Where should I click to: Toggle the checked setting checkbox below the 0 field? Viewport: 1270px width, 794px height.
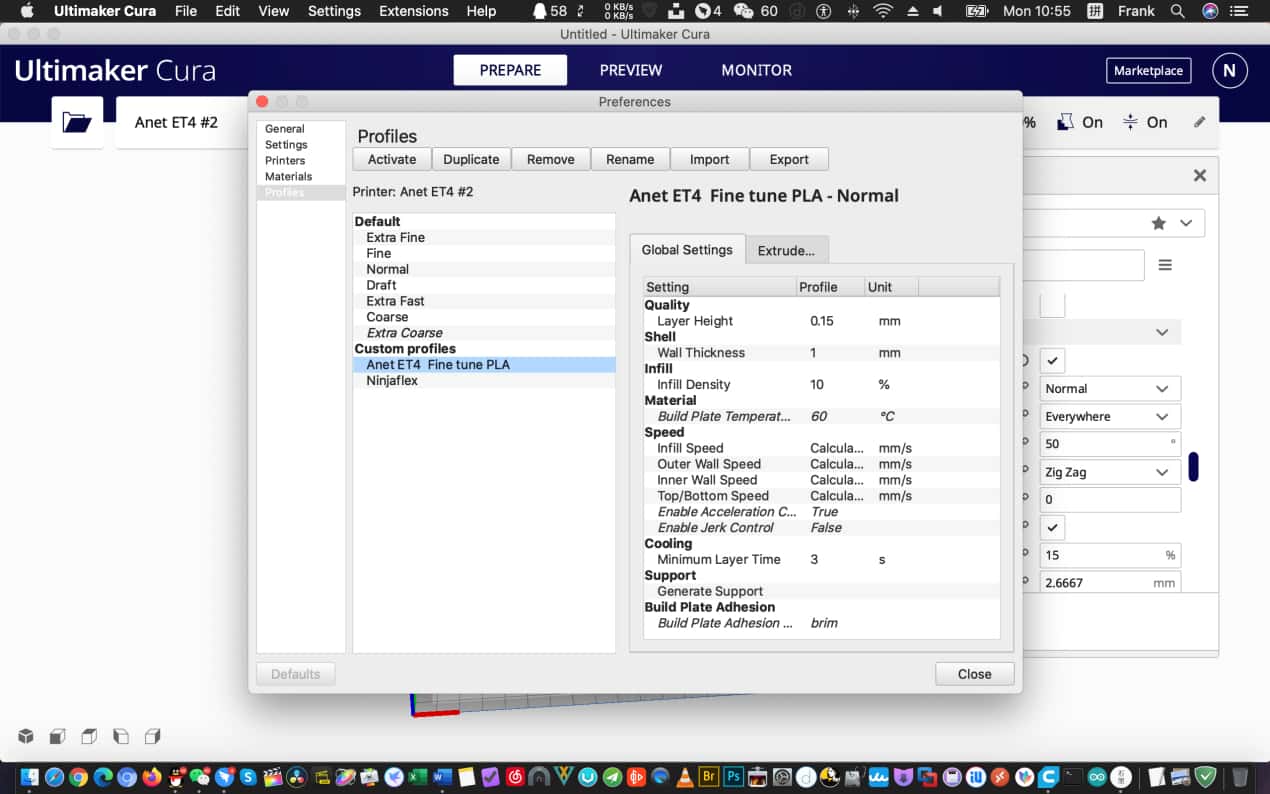pyautogui.click(x=1052, y=527)
